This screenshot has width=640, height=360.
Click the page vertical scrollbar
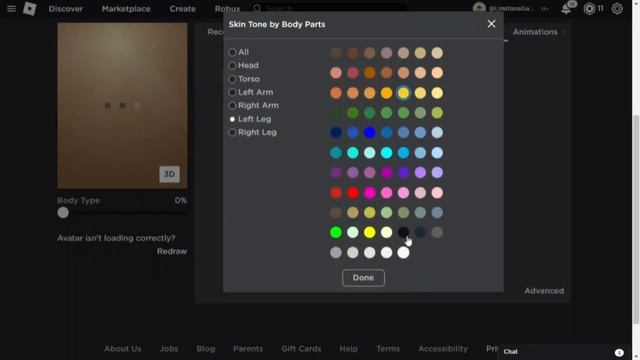tap(636, 220)
